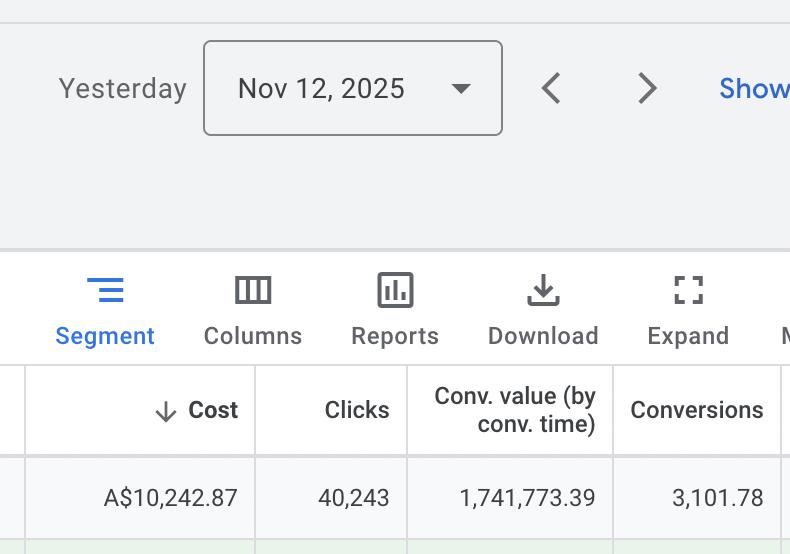This screenshot has width=790, height=554.
Task: Click the Expand label text
Action: tap(688, 336)
